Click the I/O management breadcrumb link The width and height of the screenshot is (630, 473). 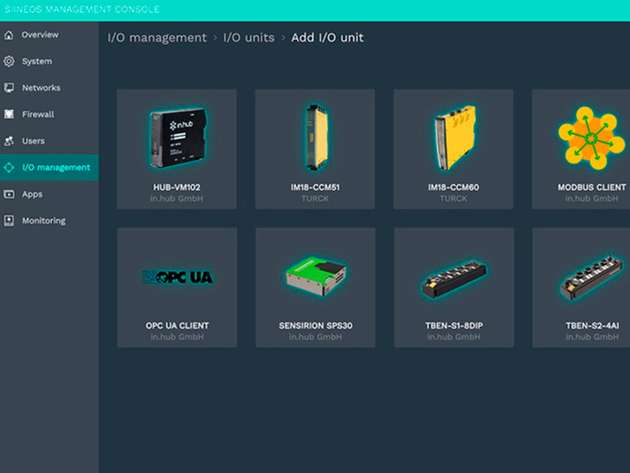click(x=157, y=38)
